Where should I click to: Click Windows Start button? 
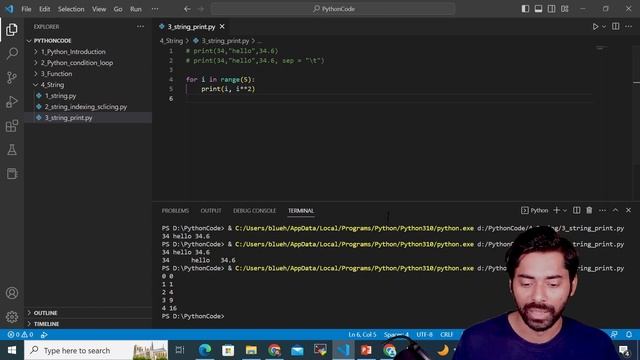pyautogui.click(x=12, y=350)
